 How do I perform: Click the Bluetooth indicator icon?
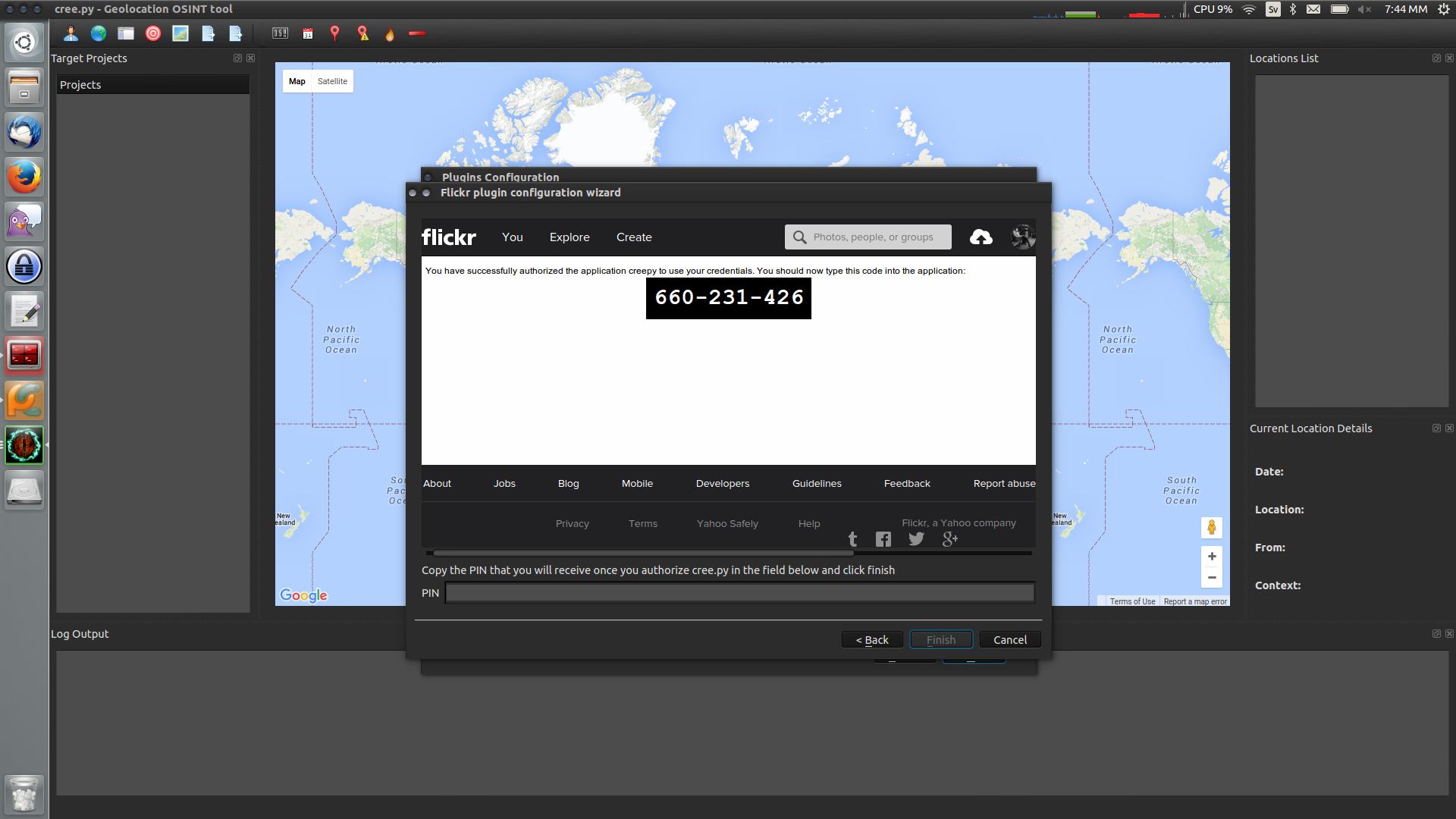1293,9
